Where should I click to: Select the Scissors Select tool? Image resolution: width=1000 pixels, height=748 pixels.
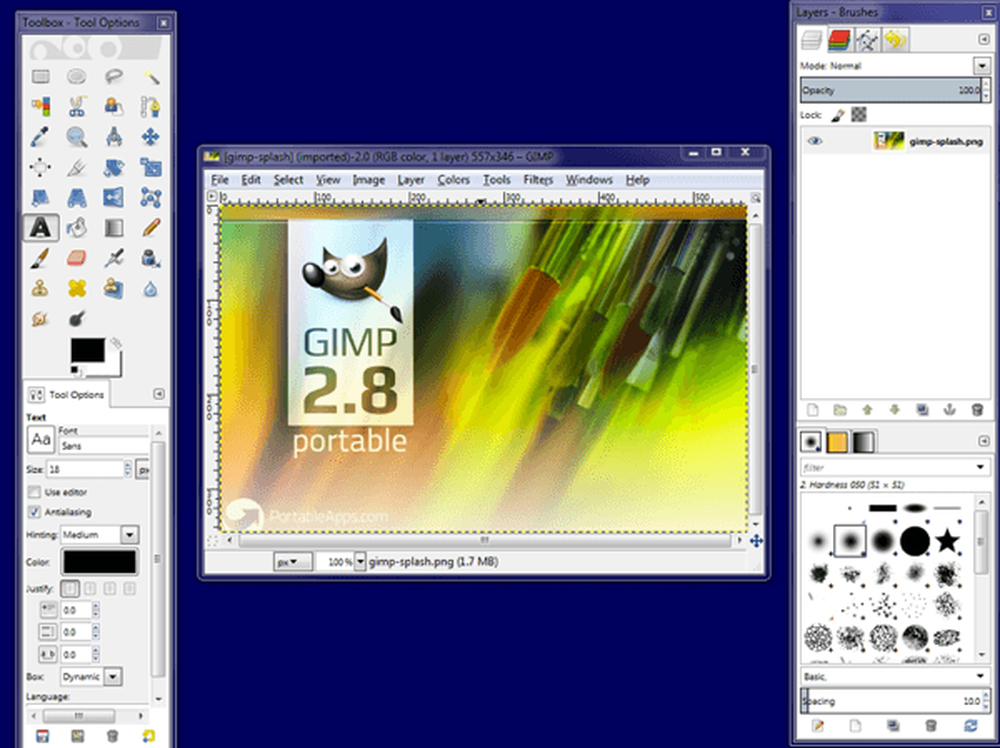(77, 106)
